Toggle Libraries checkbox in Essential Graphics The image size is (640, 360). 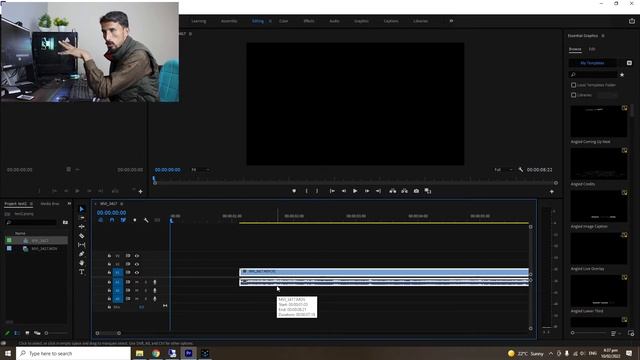point(573,95)
